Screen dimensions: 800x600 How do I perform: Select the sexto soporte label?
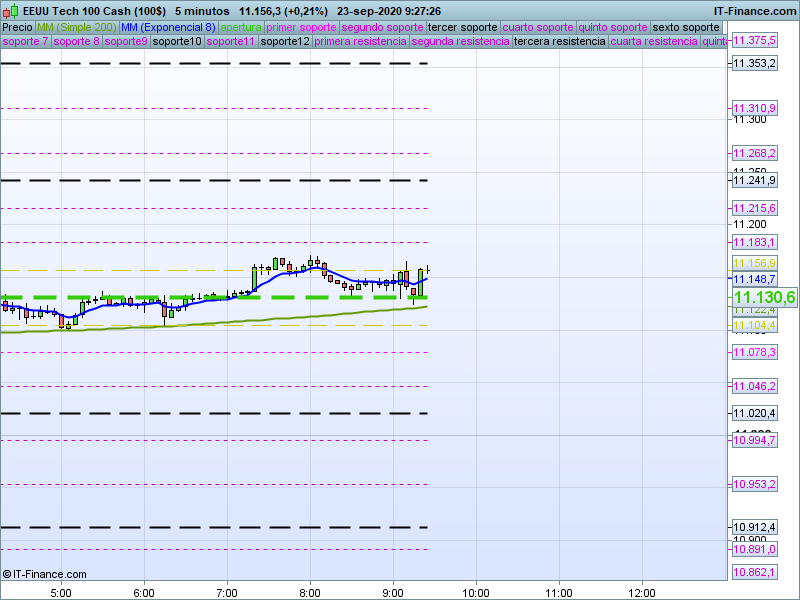tap(685, 27)
